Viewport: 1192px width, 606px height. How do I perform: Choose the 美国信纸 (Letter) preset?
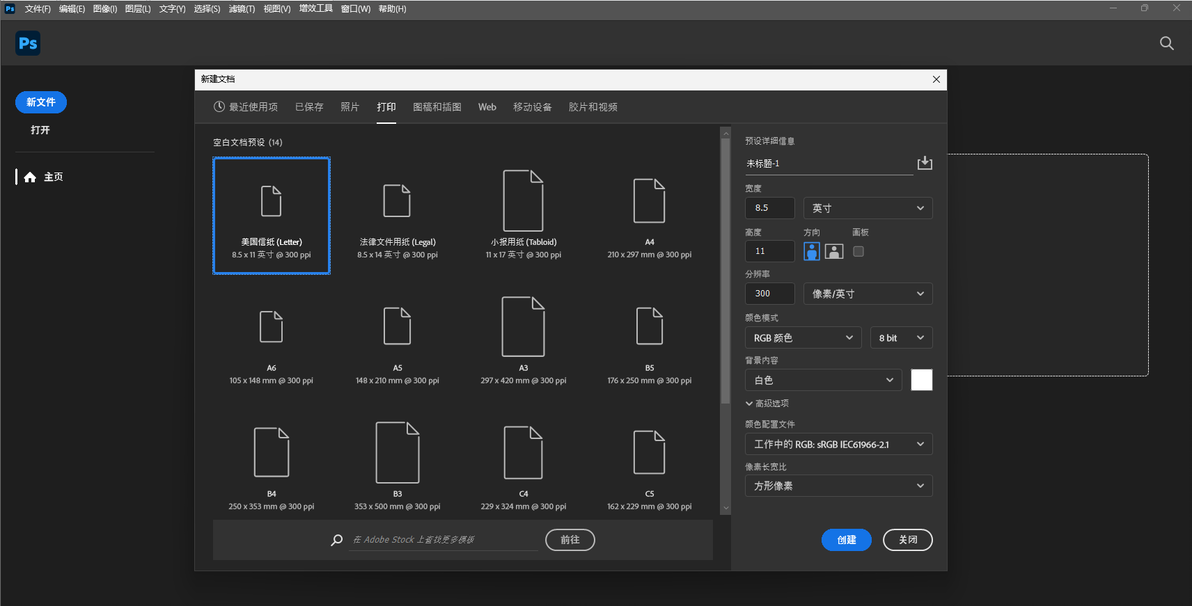[x=271, y=216]
